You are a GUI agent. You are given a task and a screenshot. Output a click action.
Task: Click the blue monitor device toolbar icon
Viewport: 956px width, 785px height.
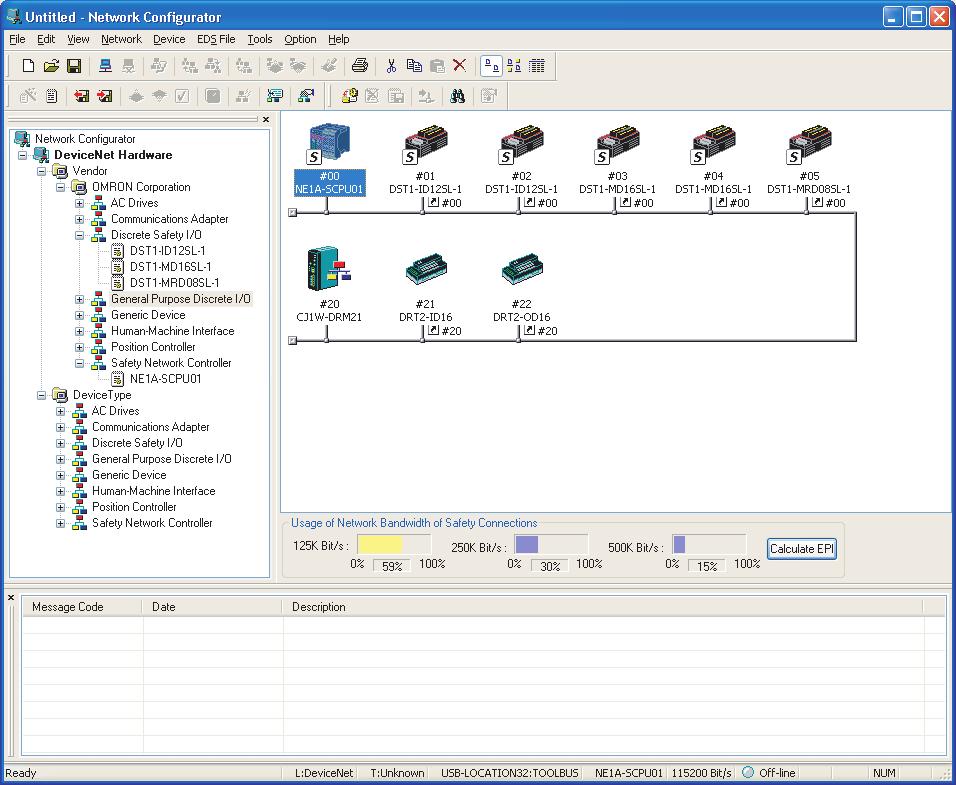pos(275,96)
